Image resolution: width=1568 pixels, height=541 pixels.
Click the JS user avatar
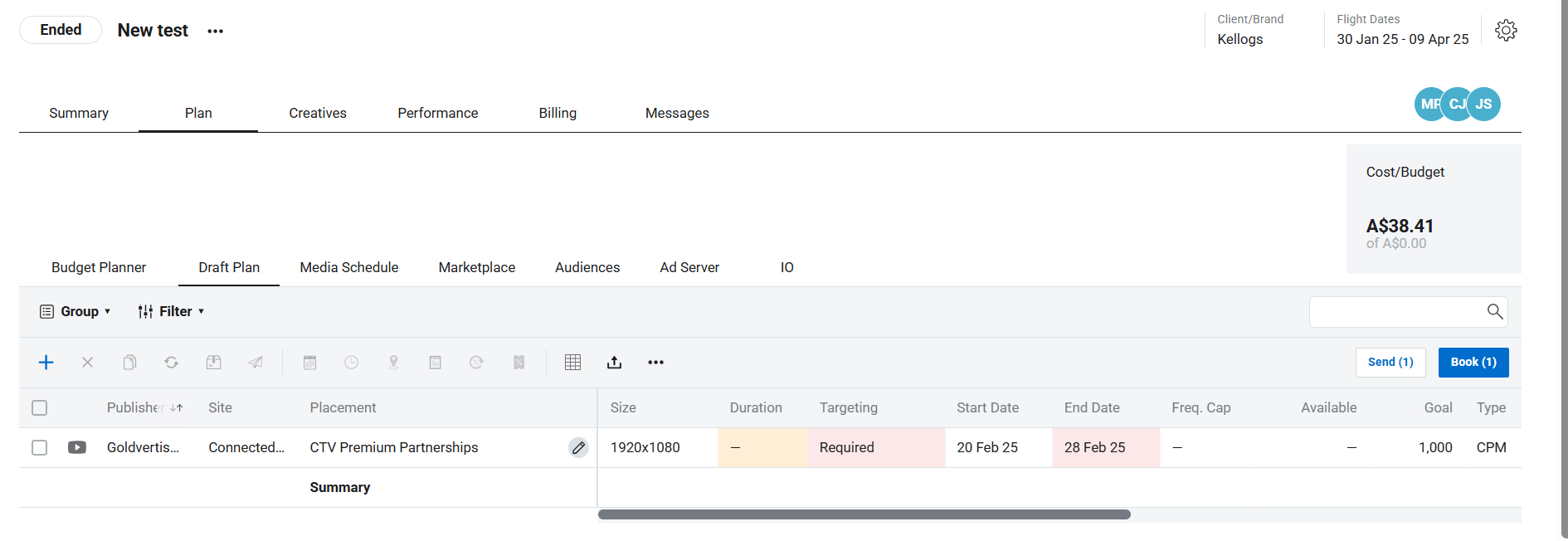(x=1483, y=105)
